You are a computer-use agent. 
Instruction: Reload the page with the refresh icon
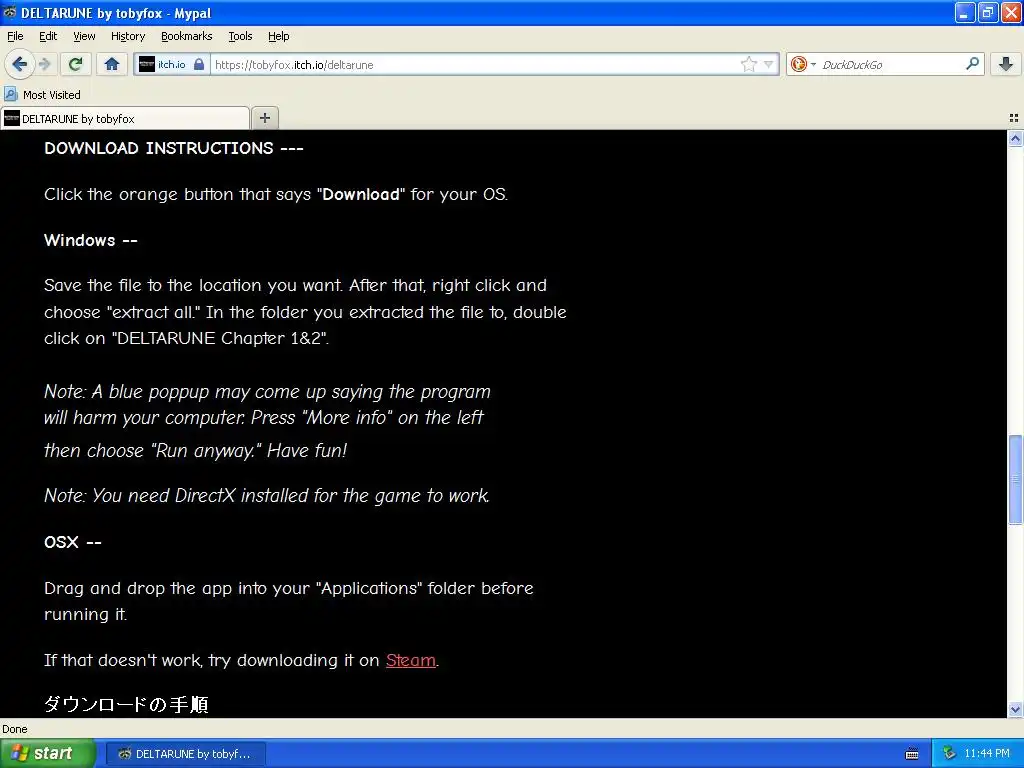(76, 64)
